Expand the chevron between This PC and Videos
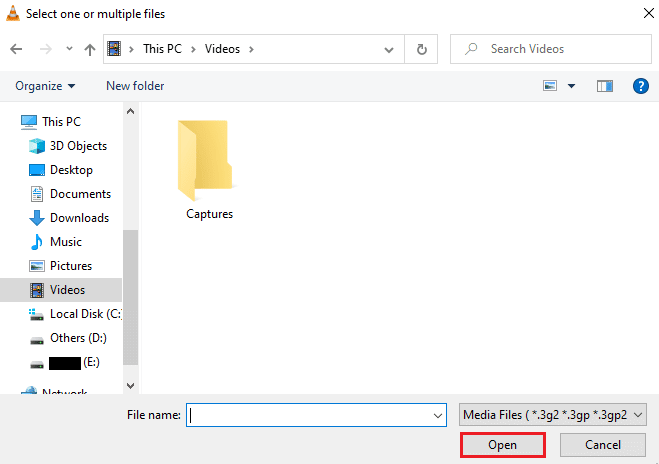Viewport: 659px width, 464px height. coord(193,49)
